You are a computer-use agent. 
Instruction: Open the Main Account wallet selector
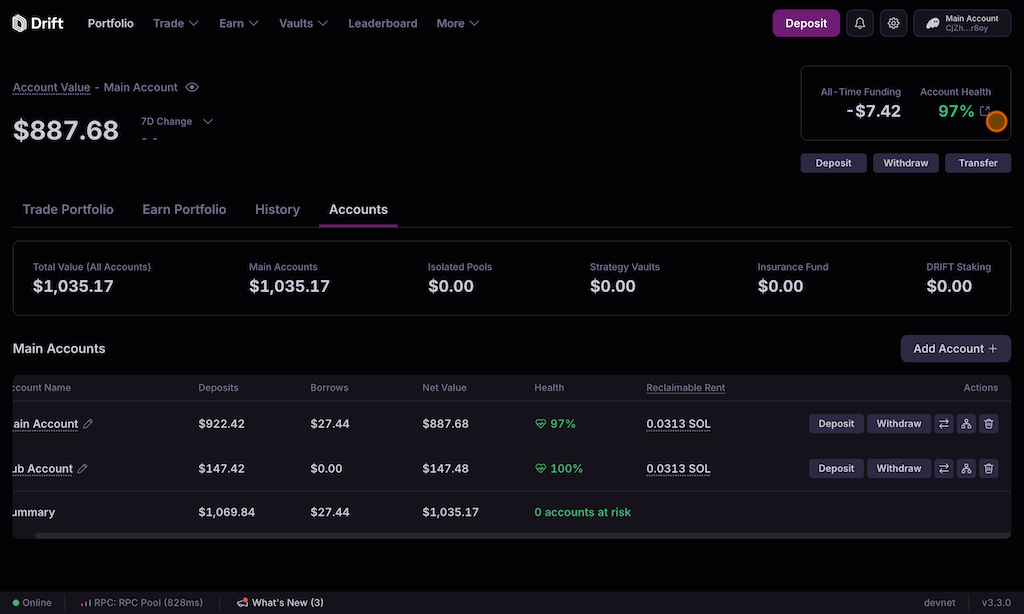[962, 23]
